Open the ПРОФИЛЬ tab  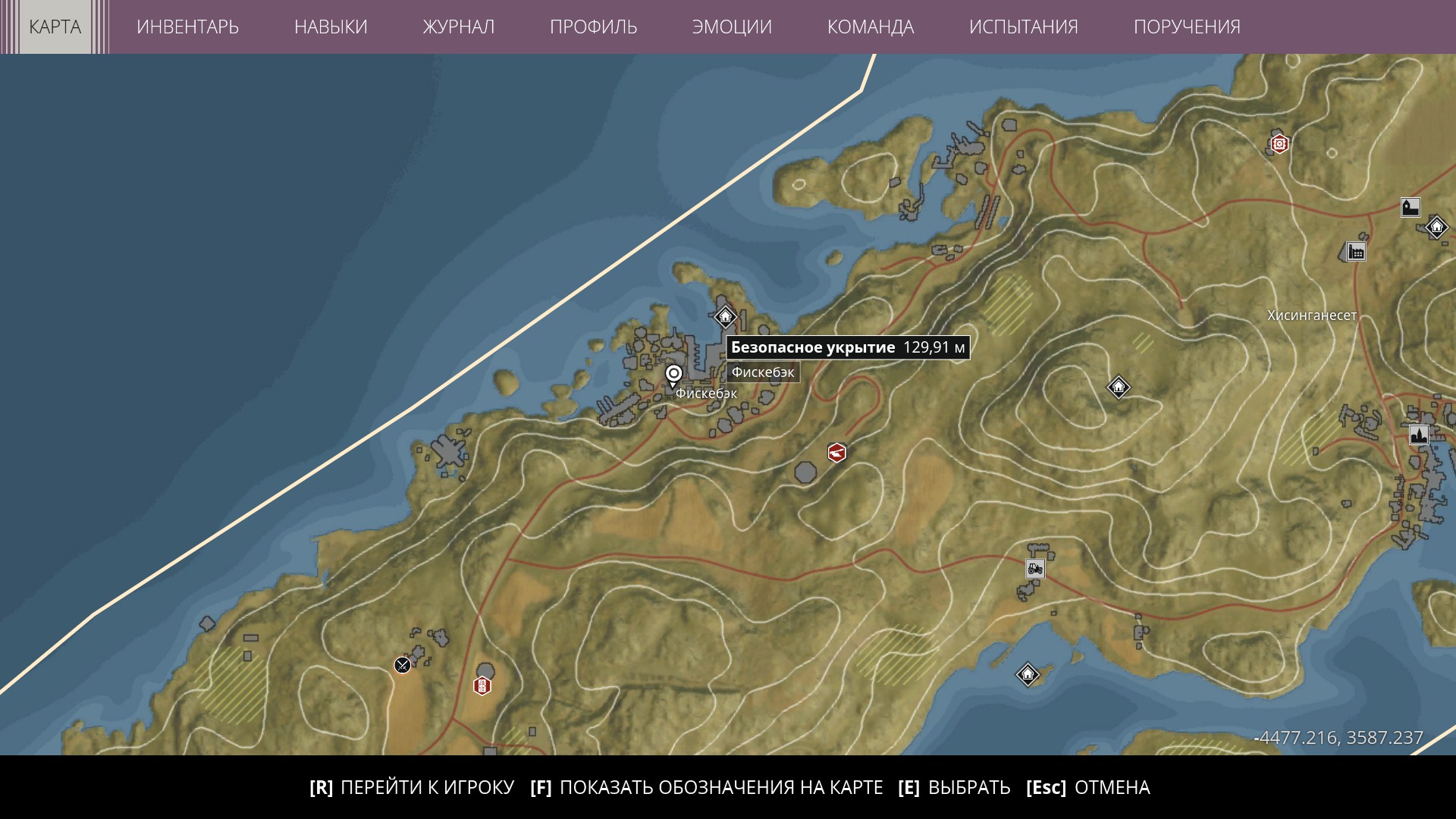click(x=593, y=27)
